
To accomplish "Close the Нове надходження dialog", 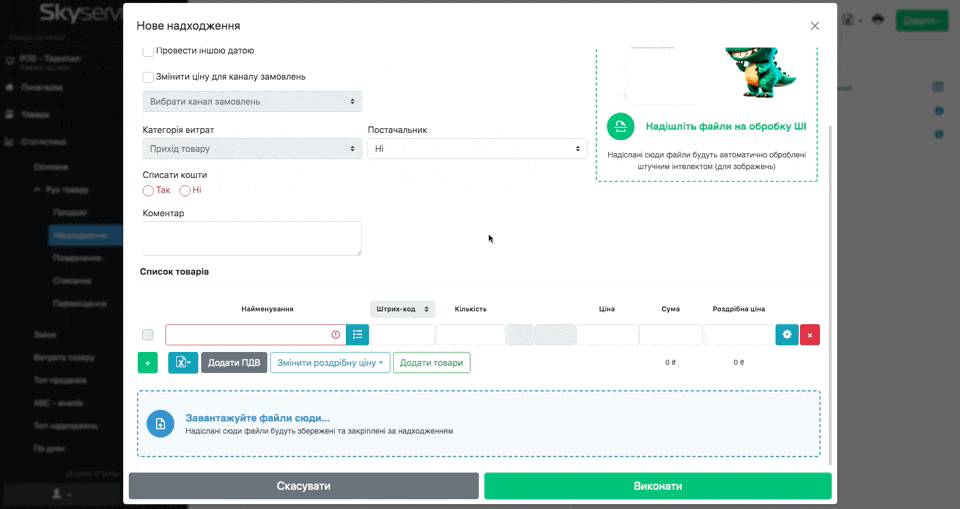I will click(814, 26).
